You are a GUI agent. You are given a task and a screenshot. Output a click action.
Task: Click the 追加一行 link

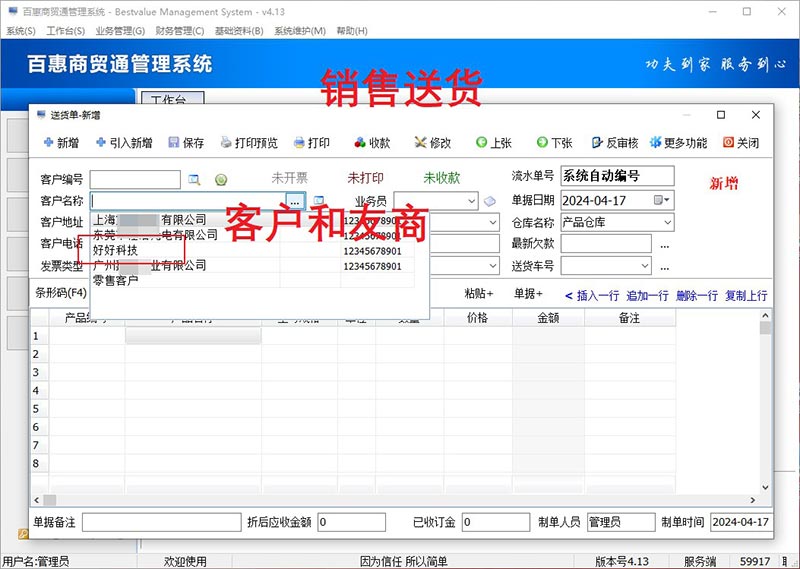point(647,295)
